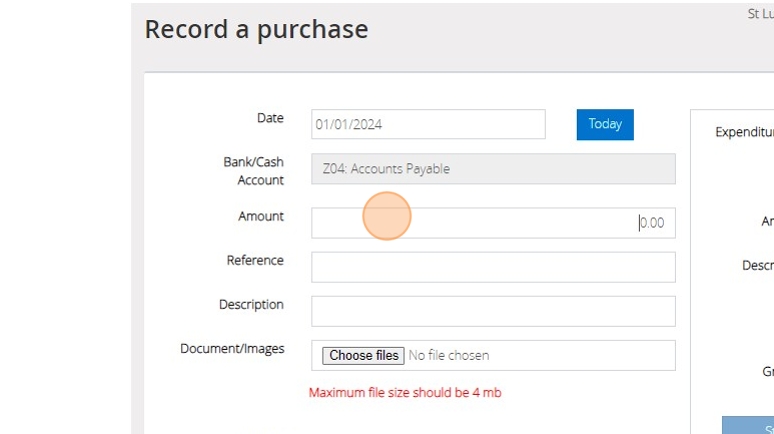Click the Amount label left of the field
774x434 pixels.
coord(261,216)
